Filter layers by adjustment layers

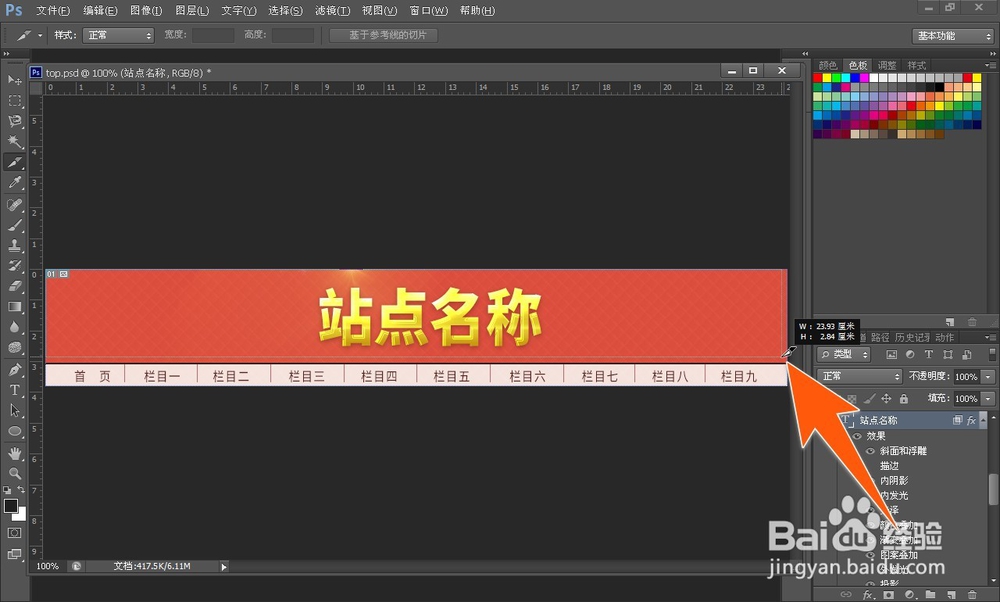(910, 355)
